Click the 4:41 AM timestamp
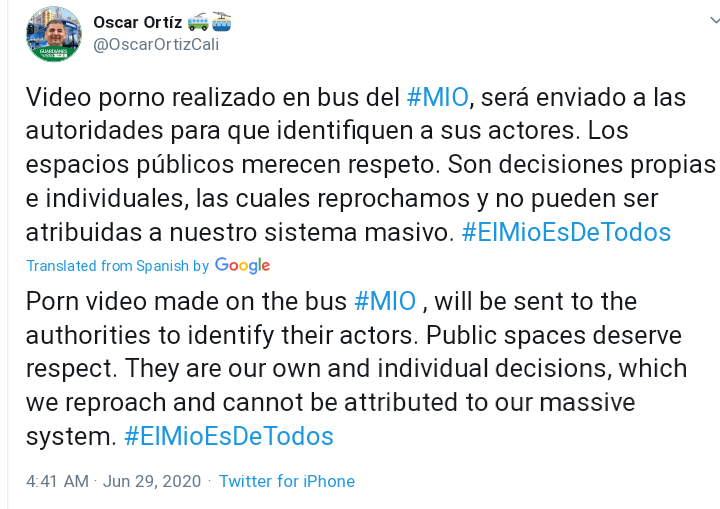This screenshot has width=720, height=509. 58,481
